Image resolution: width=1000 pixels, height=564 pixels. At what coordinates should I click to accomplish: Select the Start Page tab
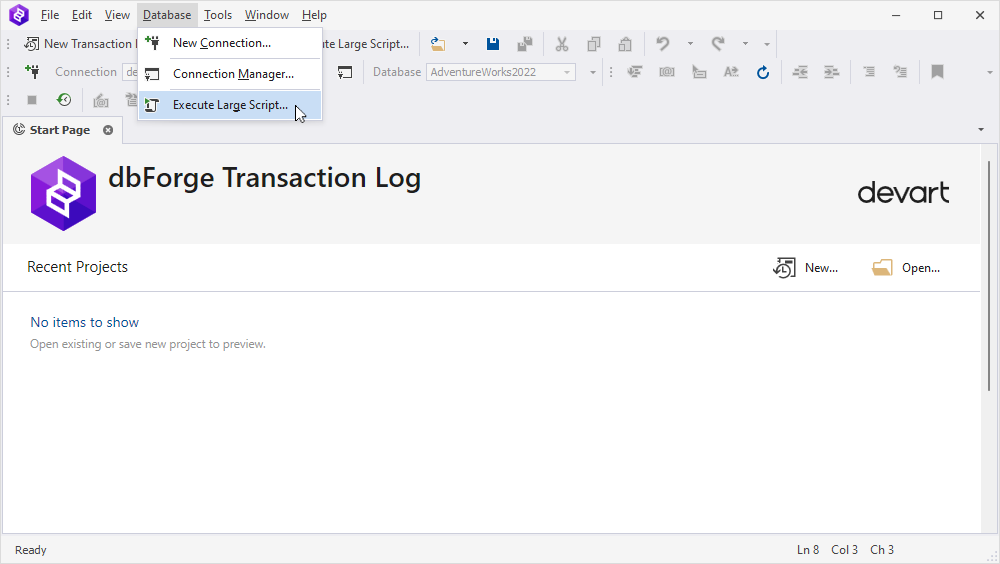tap(60, 130)
